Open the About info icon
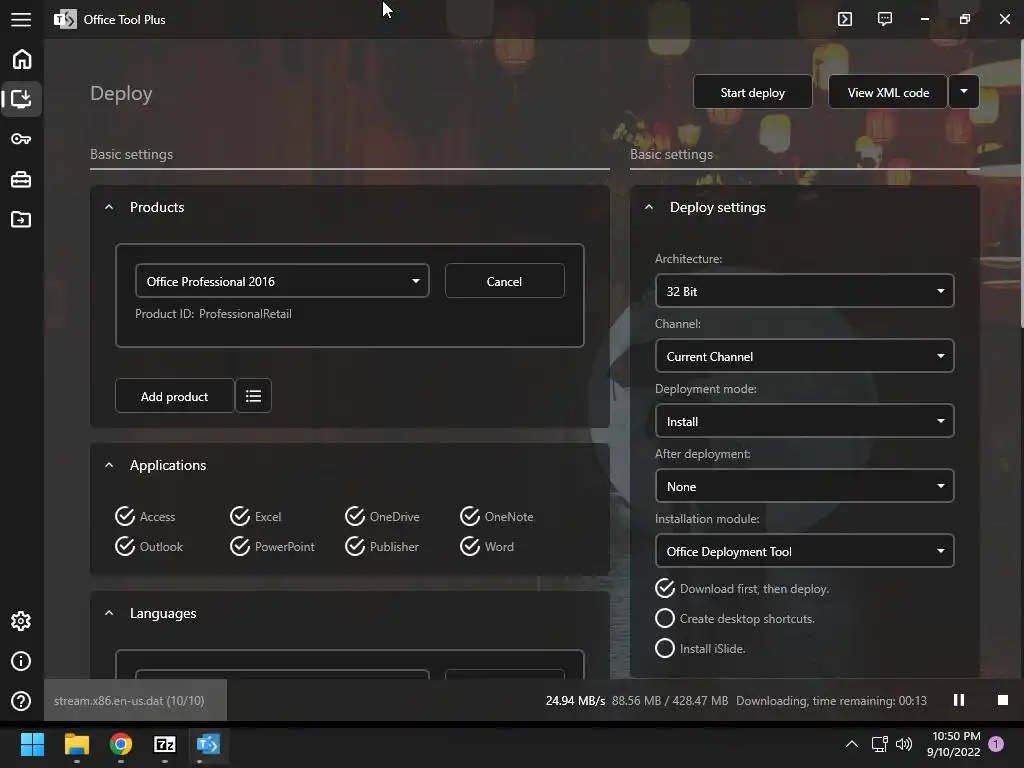1024x768 pixels. [22, 661]
